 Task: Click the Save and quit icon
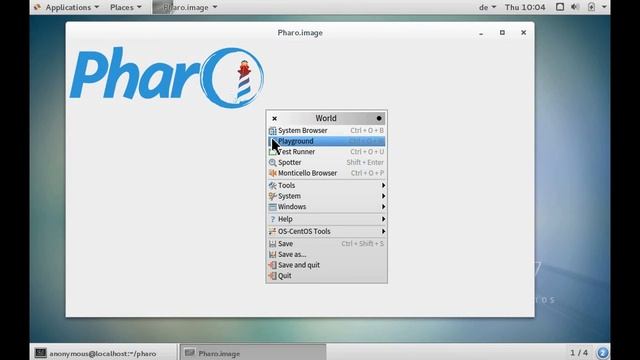[x=272, y=265]
